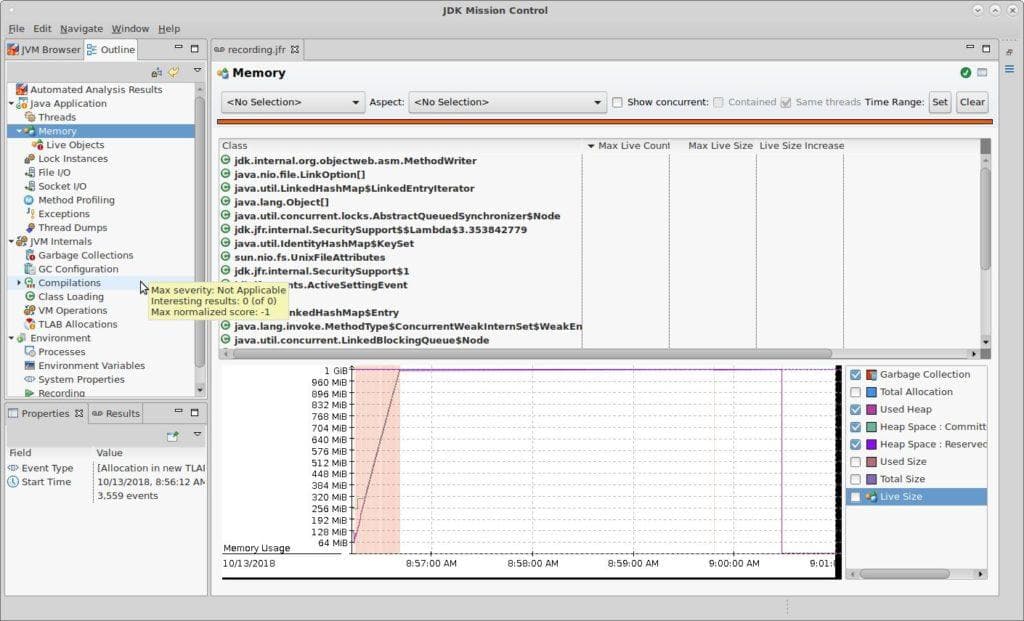Switch to the JVM Browser tab
This screenshot has width=1024, height=621.
pos(44,50)
